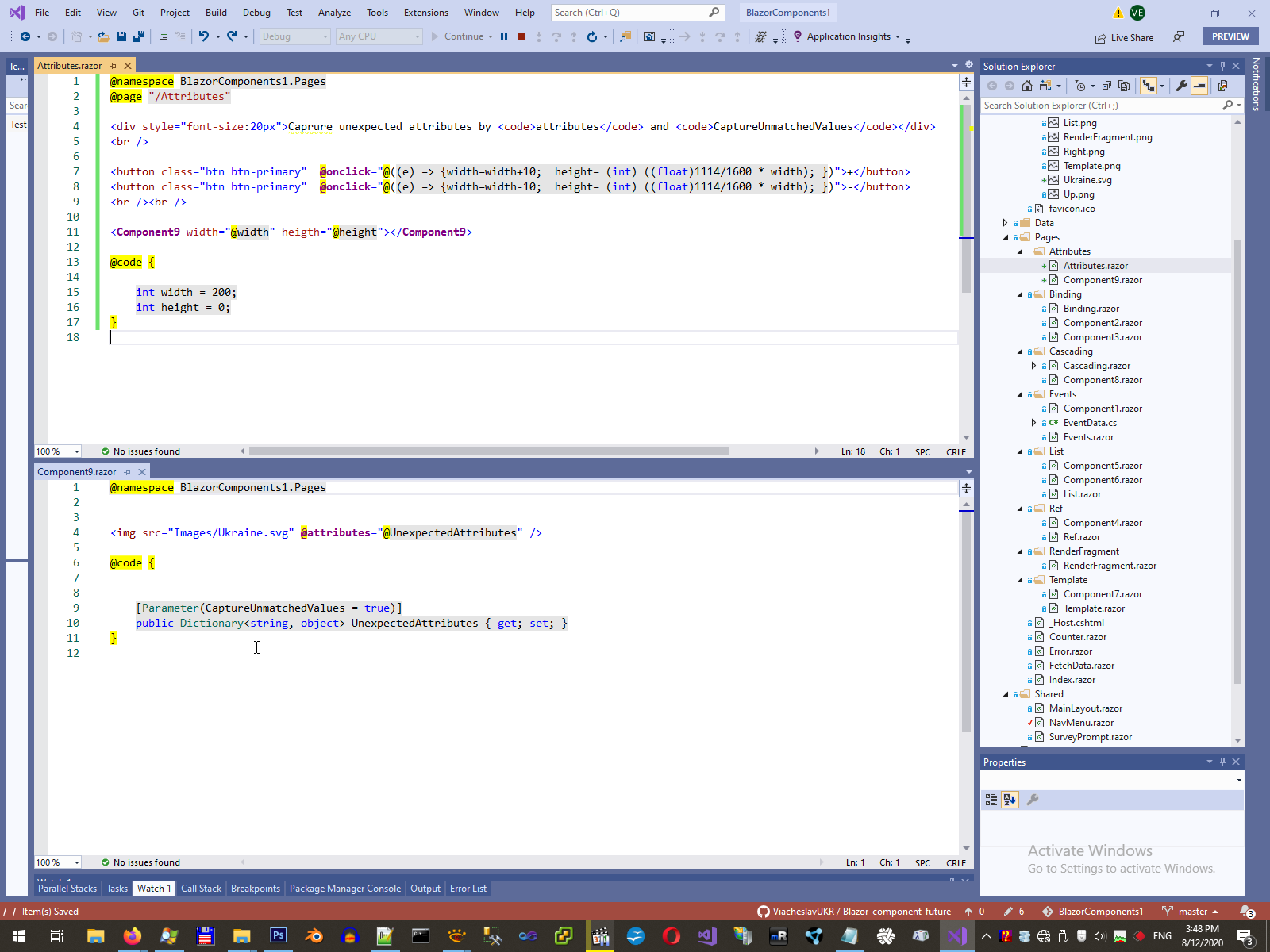The height and width of the screenshot is (952, 1270).
Task: Collapse the Binding folder node
Action: point(1020,294)
